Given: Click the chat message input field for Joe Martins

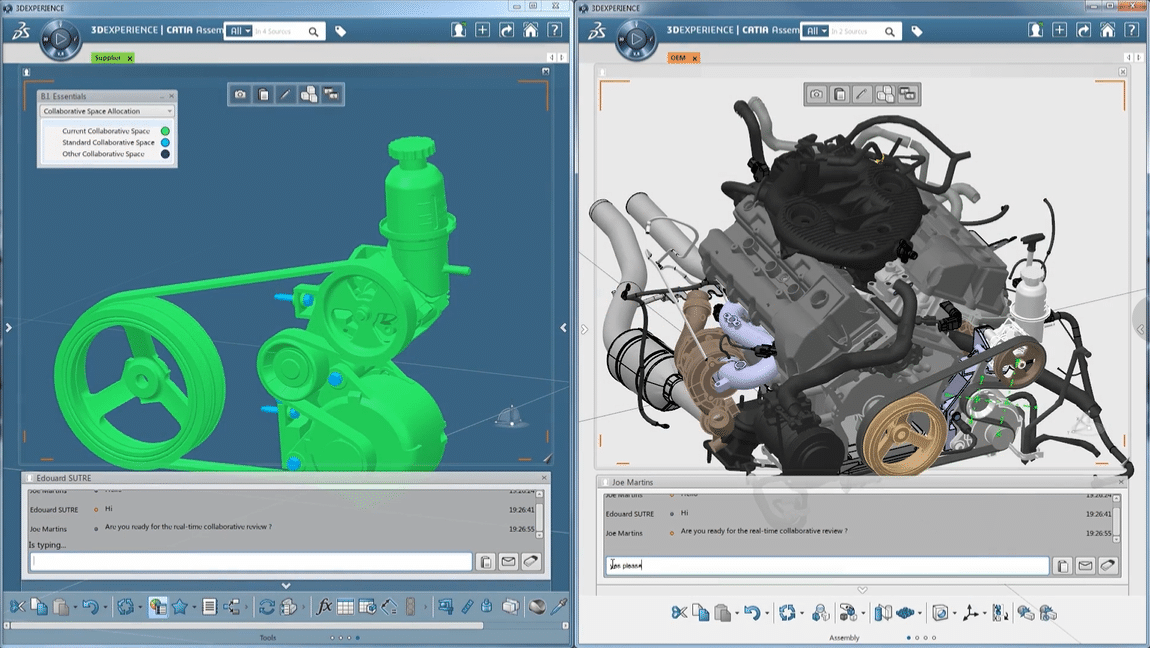Looking at the screenshot, I should [x=828, y=565].
